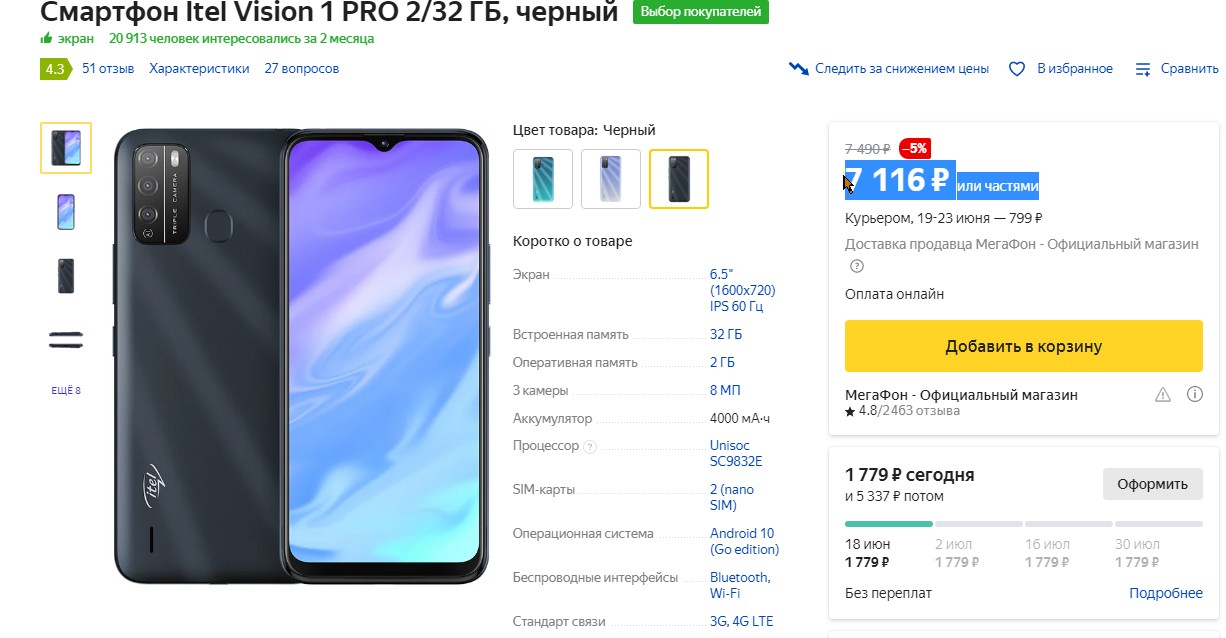This screenshot has width=1226, height=638.
Task: Click the help icon next to Процессор
Action: pyautogui.click(x=590, y=447)
